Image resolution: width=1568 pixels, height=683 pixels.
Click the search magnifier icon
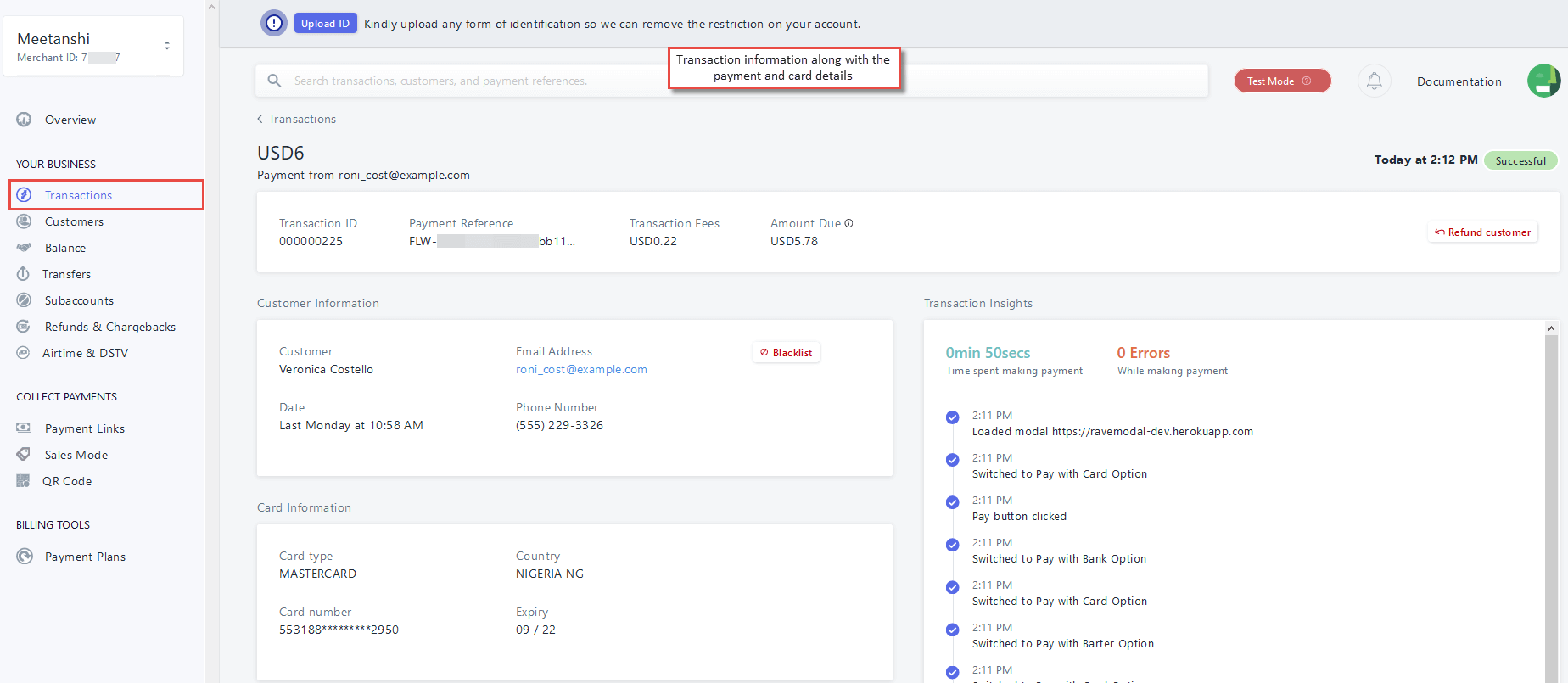(274, 81)
